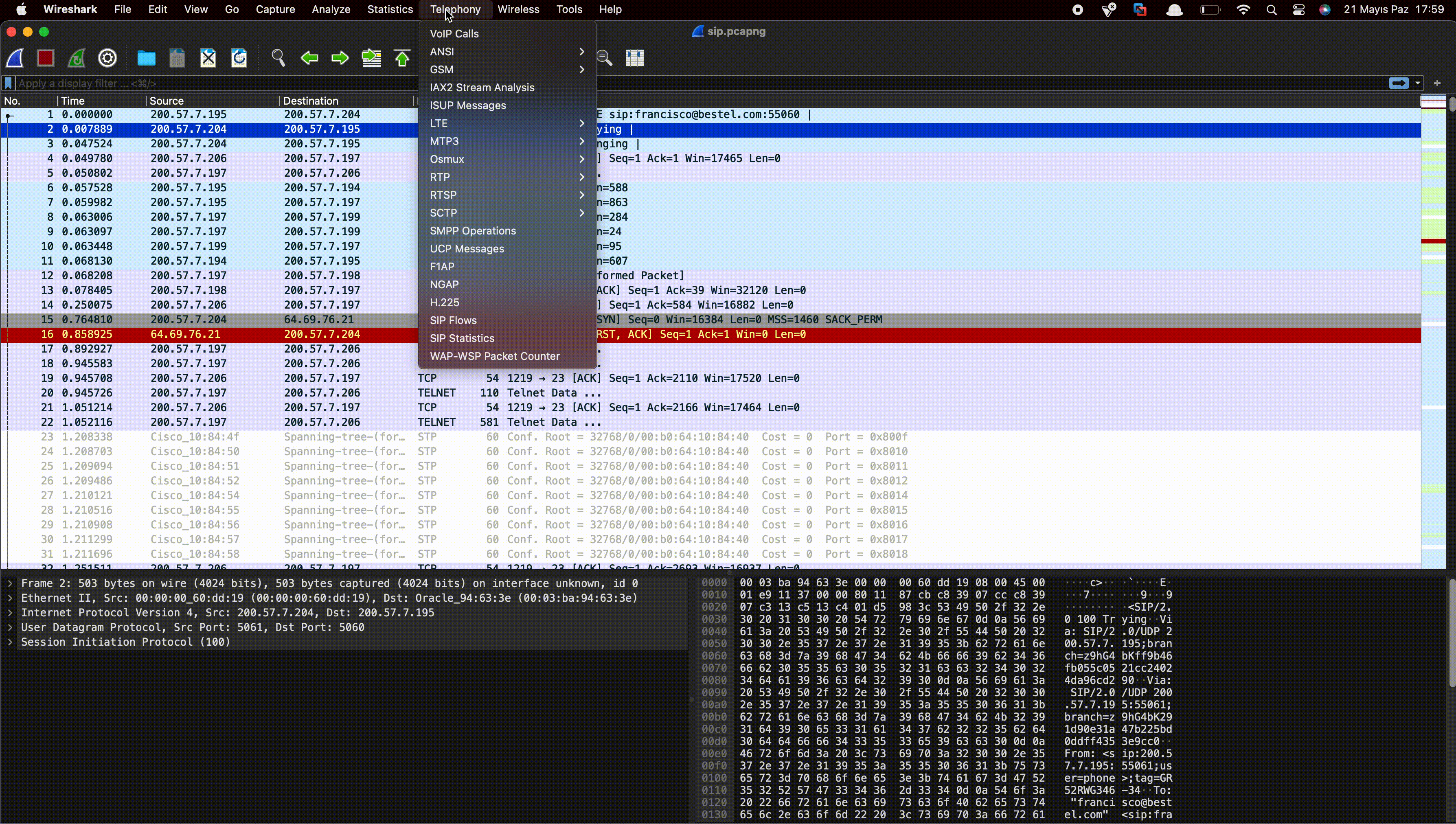Open the Wireless menu

point(518,10)
